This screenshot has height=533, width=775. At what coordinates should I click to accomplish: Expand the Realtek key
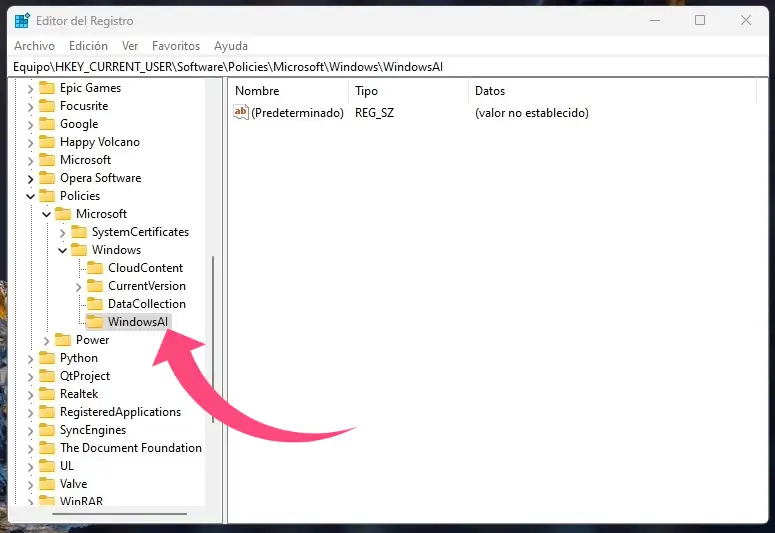[x=30, y=395]
